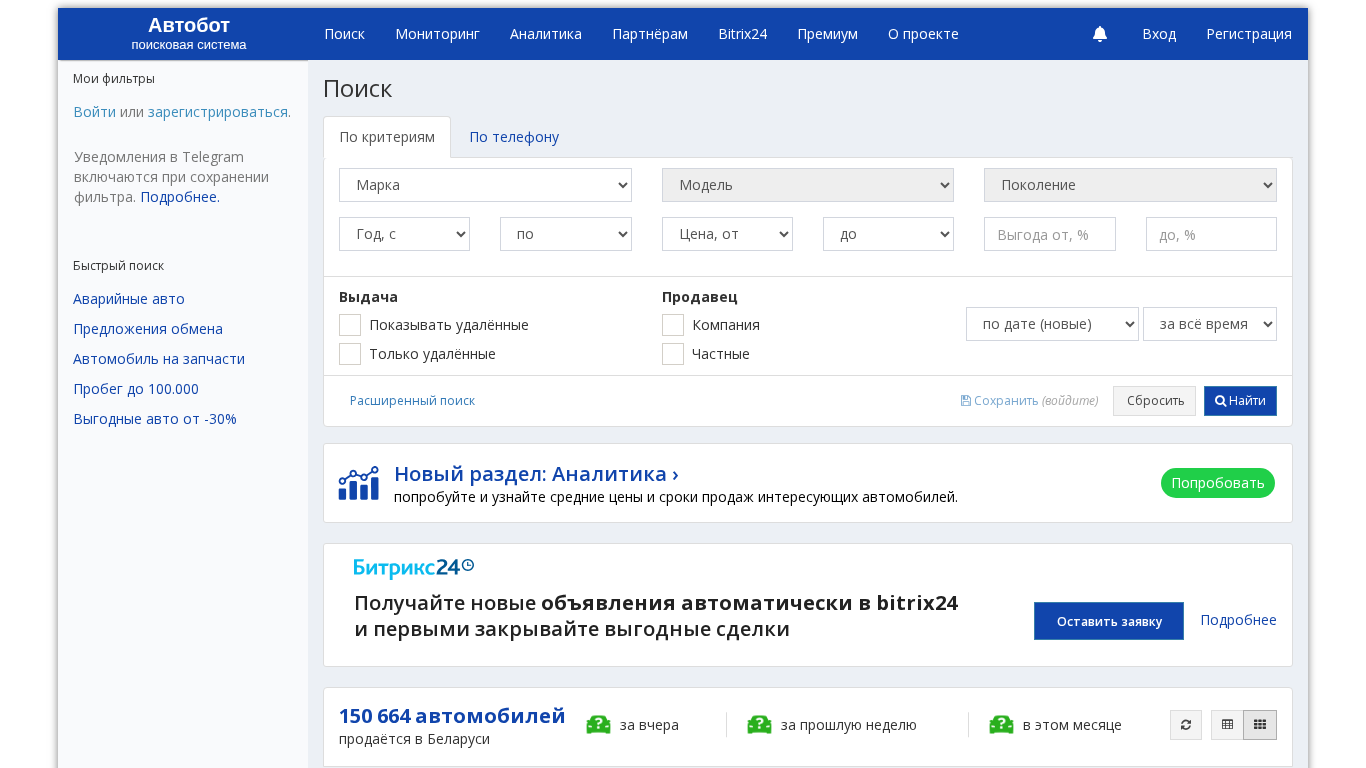Click the green 'Попробовать' button

(x=1217, y=483)
